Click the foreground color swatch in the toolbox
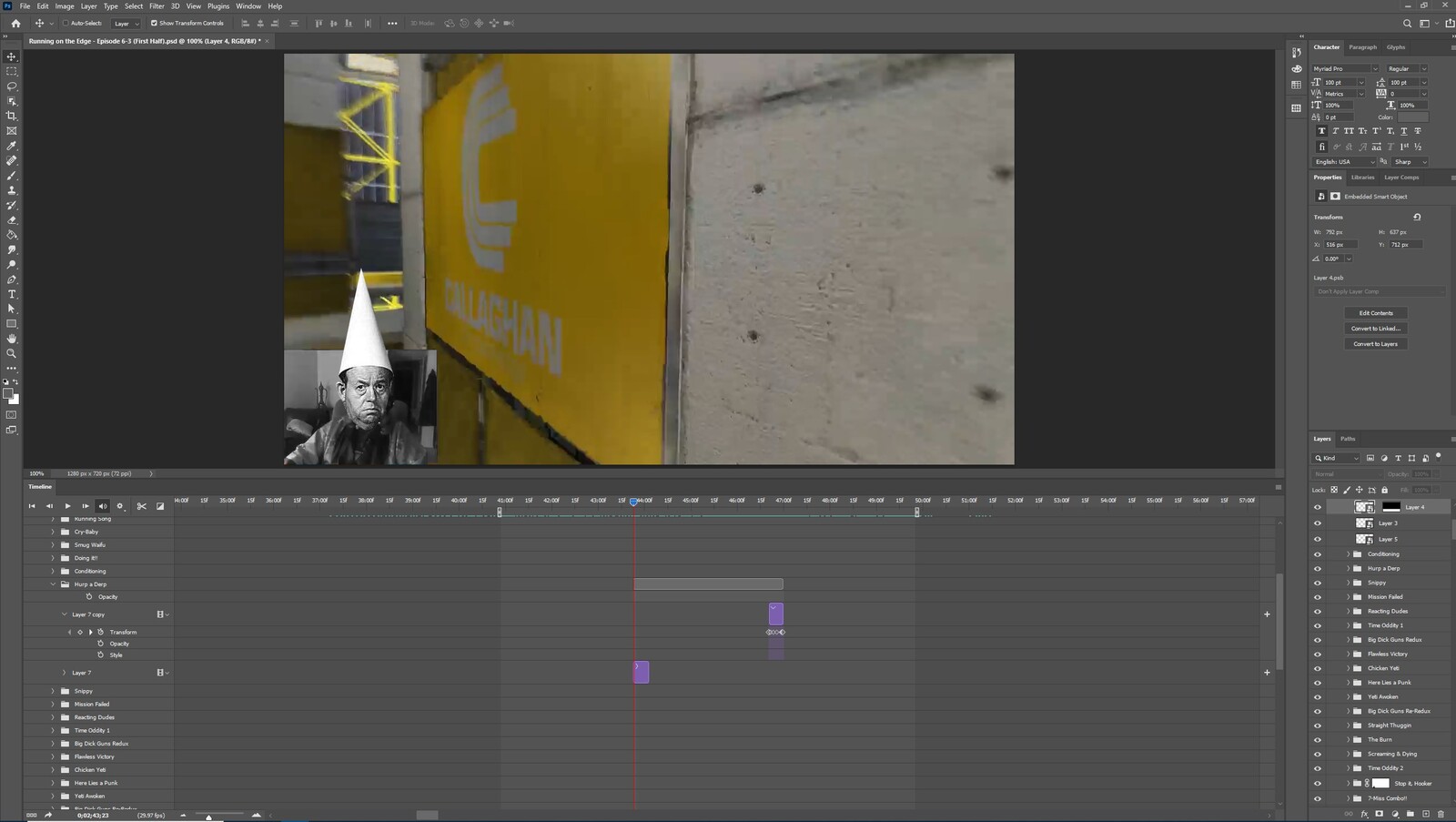The image size is (1456, 822). (x=8, y=394)
